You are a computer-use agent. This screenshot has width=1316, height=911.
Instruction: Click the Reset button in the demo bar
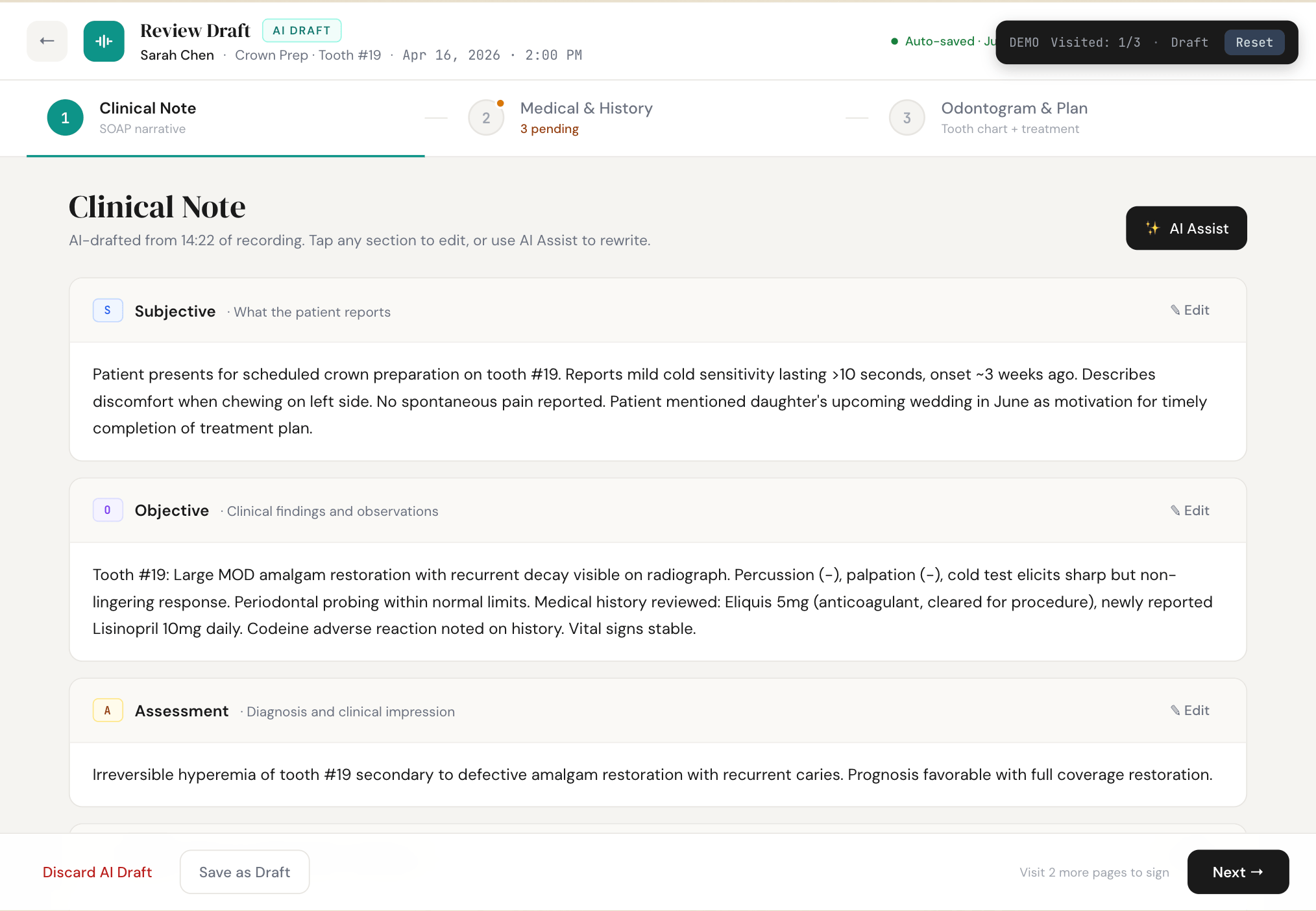[x=1254, y=42]
